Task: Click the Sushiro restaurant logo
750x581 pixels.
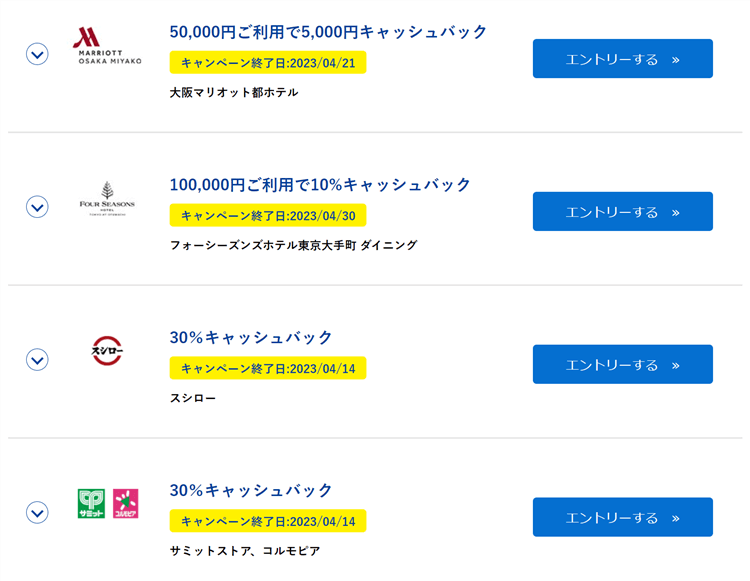Action: (x=107, y=352)
